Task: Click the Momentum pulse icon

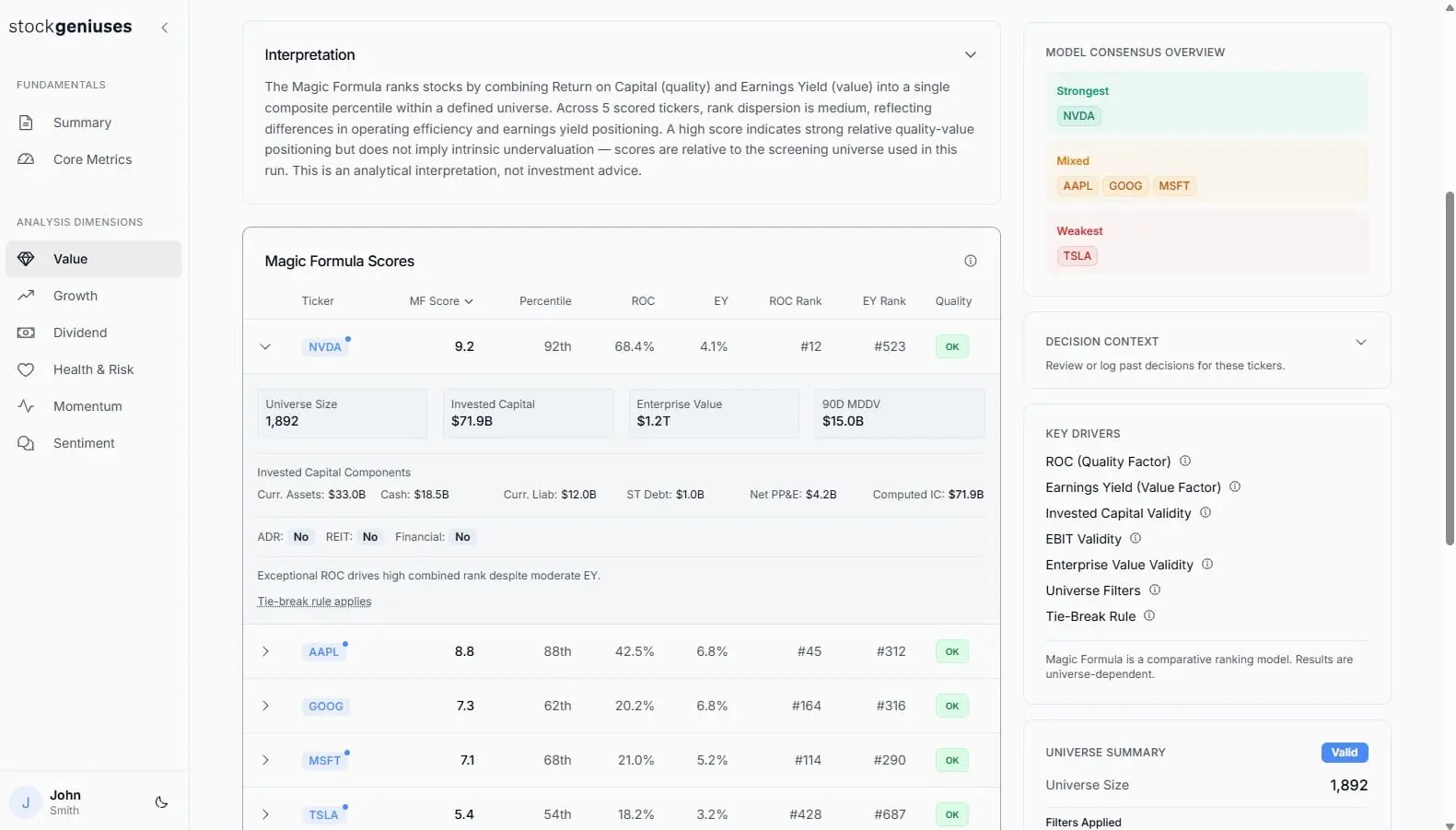Action: pyautogui.click(x=26, y=406)
